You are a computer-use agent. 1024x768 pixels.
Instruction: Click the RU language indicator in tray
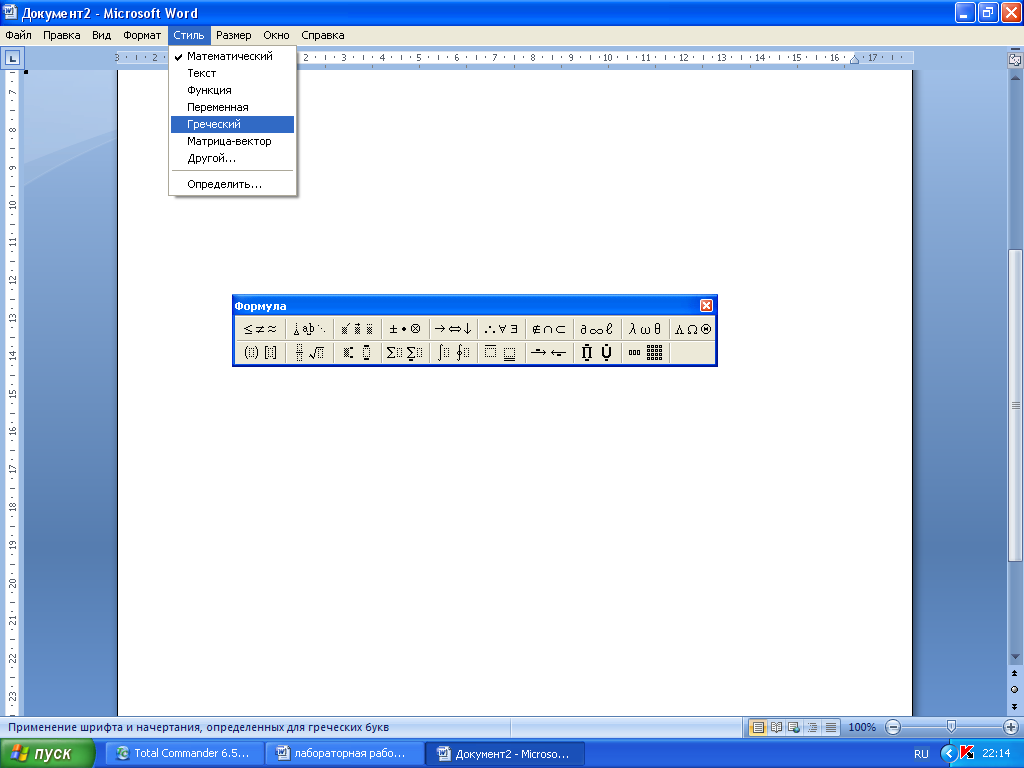coord(921,754)
